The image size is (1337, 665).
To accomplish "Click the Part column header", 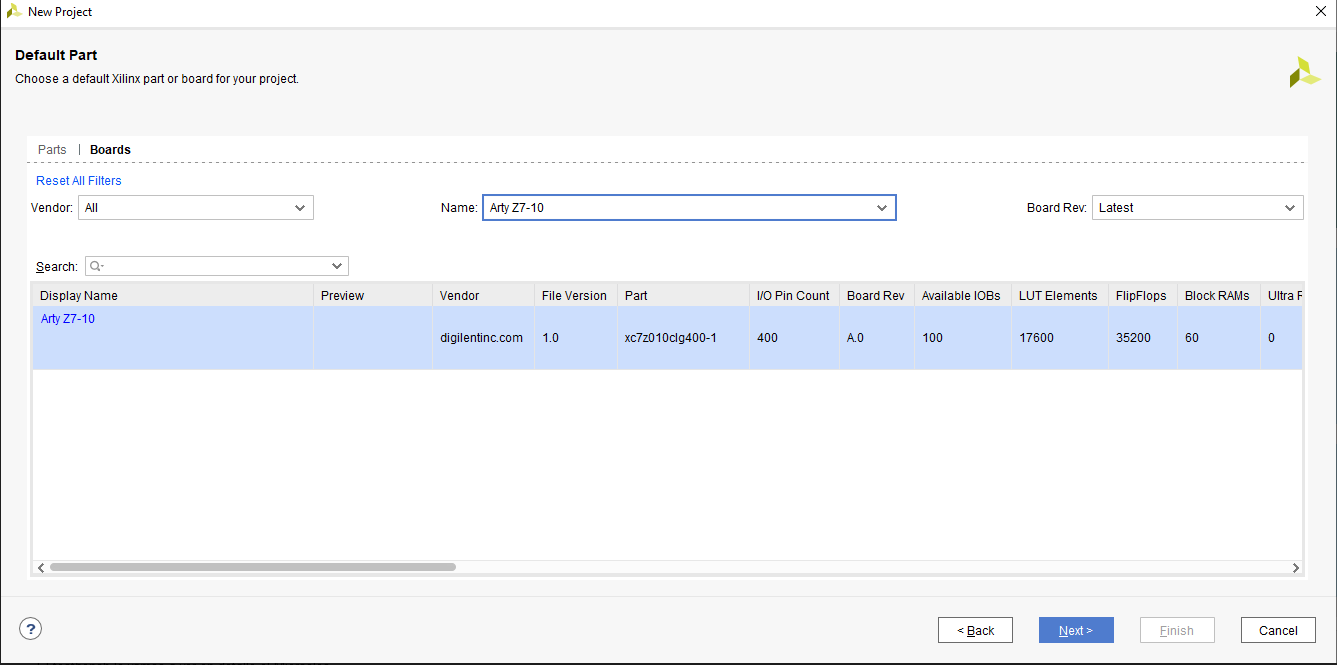I will click(x=683, y=295).
